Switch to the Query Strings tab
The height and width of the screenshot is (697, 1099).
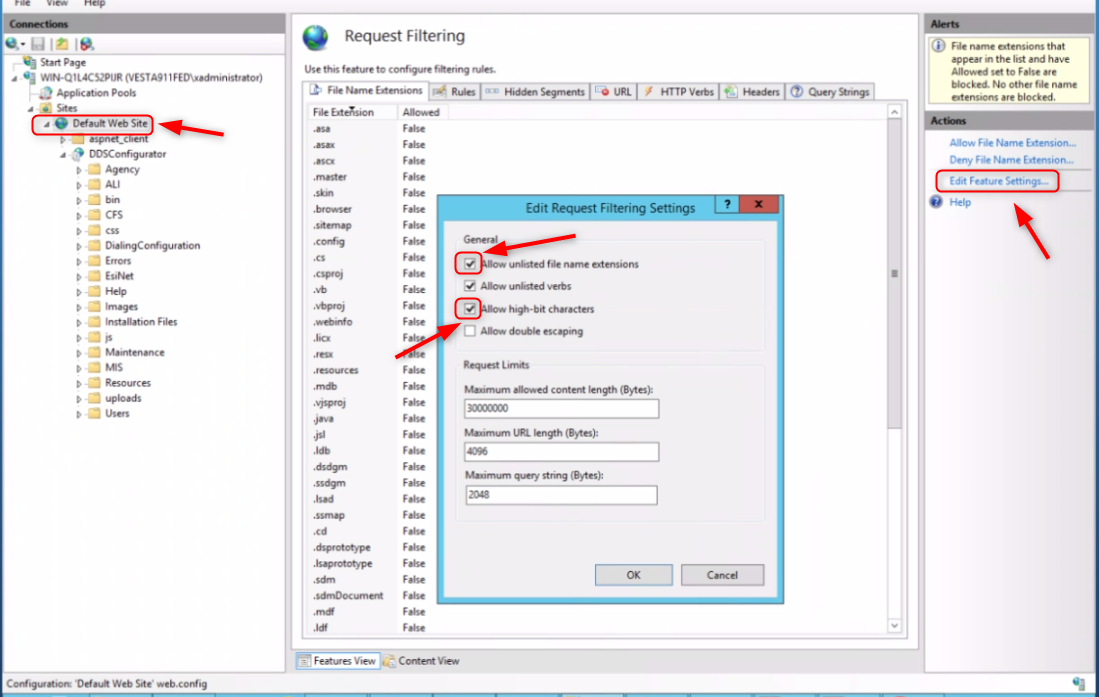(x=830, y=92)
